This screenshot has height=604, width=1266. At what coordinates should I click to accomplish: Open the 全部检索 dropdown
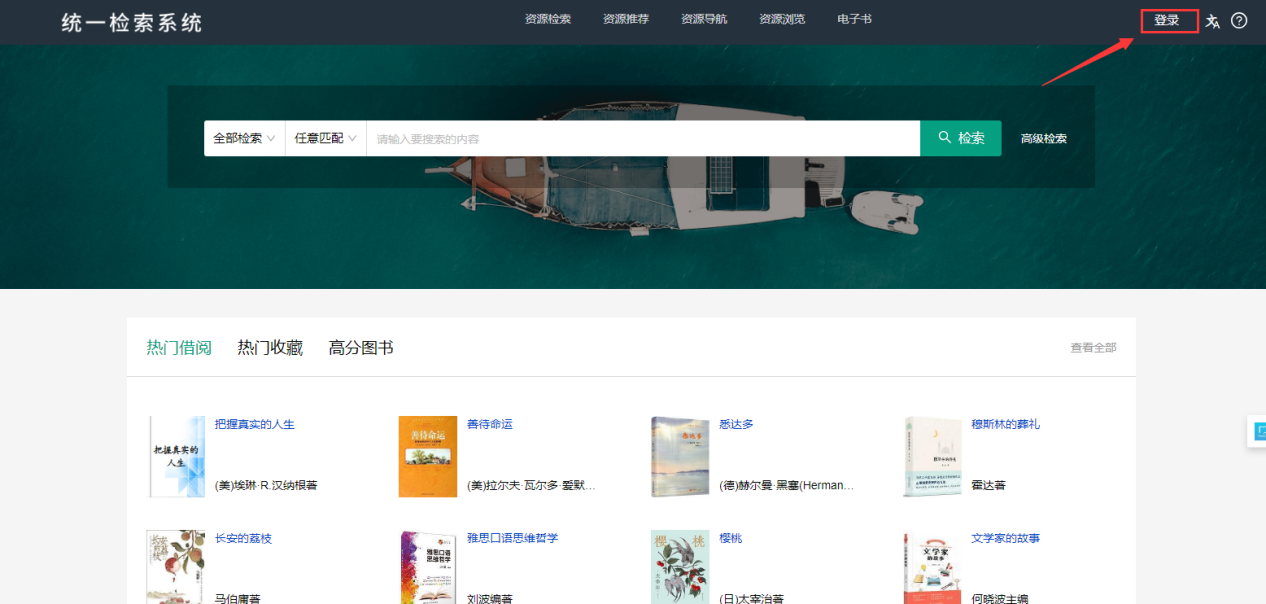pos(244,138)
